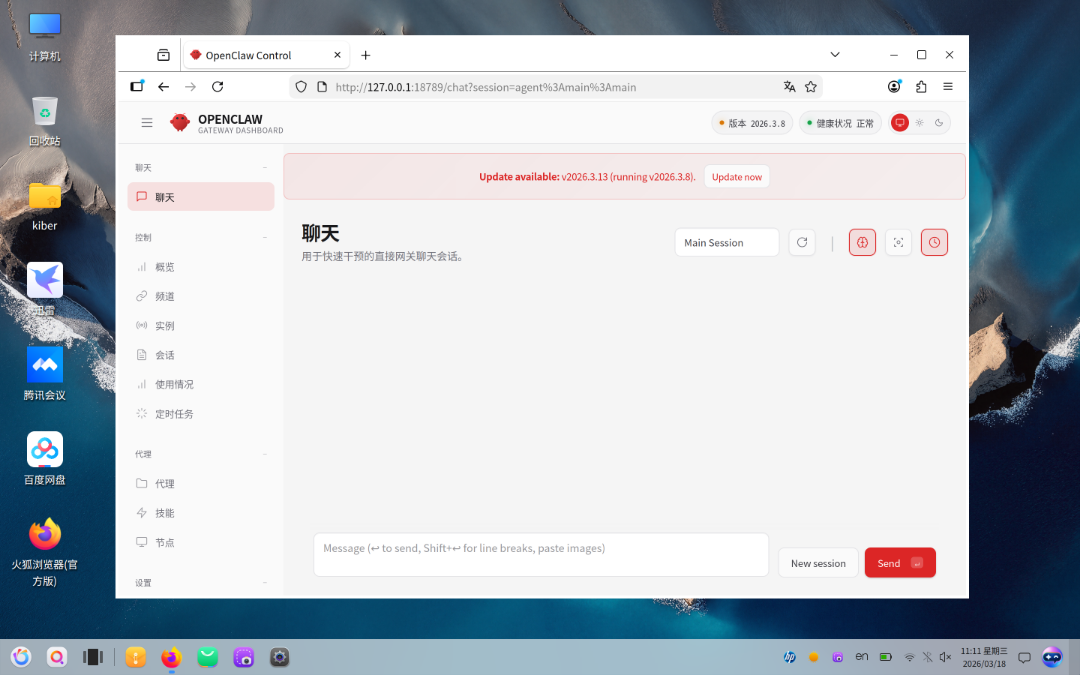Select the OpenClaw logo in the dashboard header
This screenshot has height=675, width=1080.
point(180,122)
